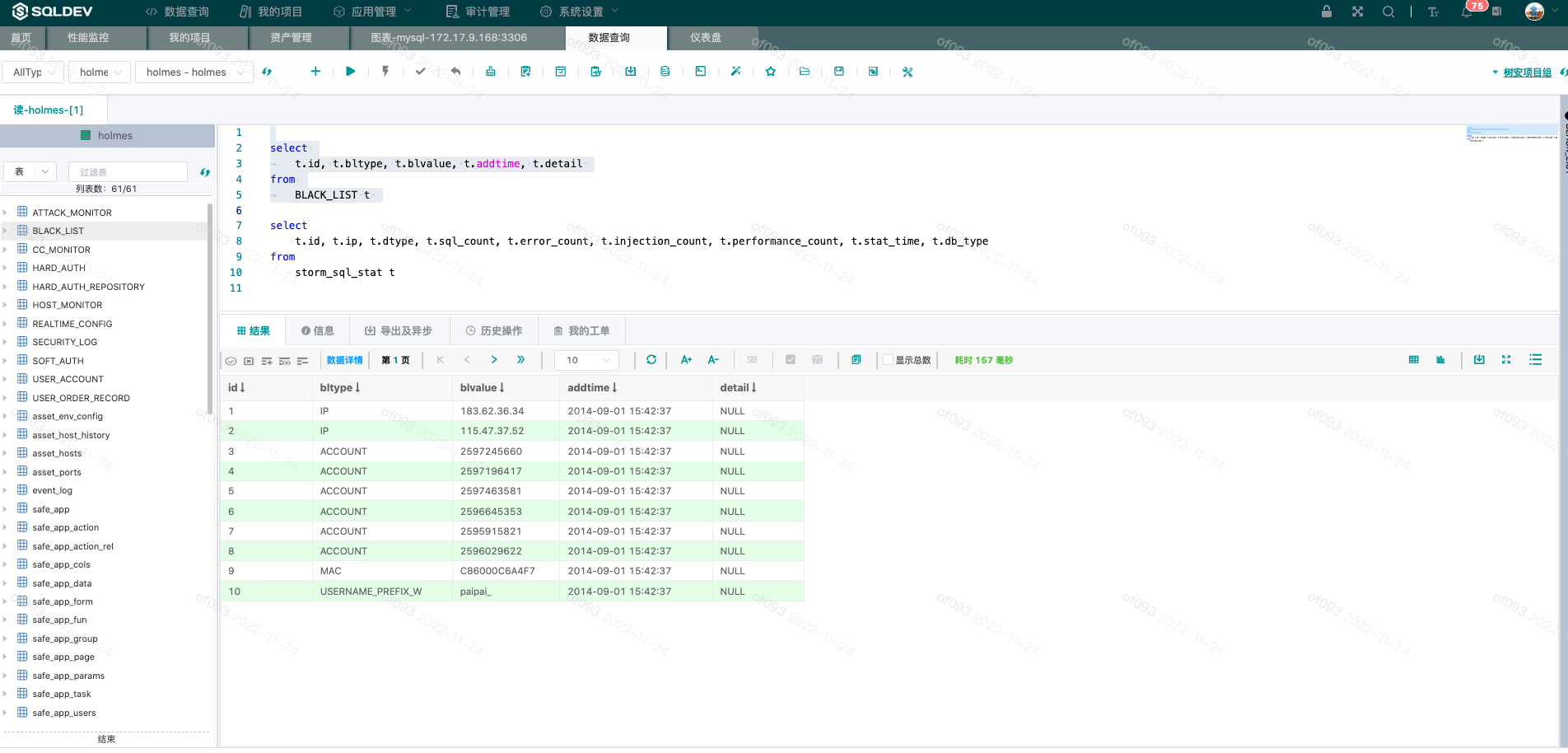Click the rollback arrow icon in toolbar

click(456, 72)
